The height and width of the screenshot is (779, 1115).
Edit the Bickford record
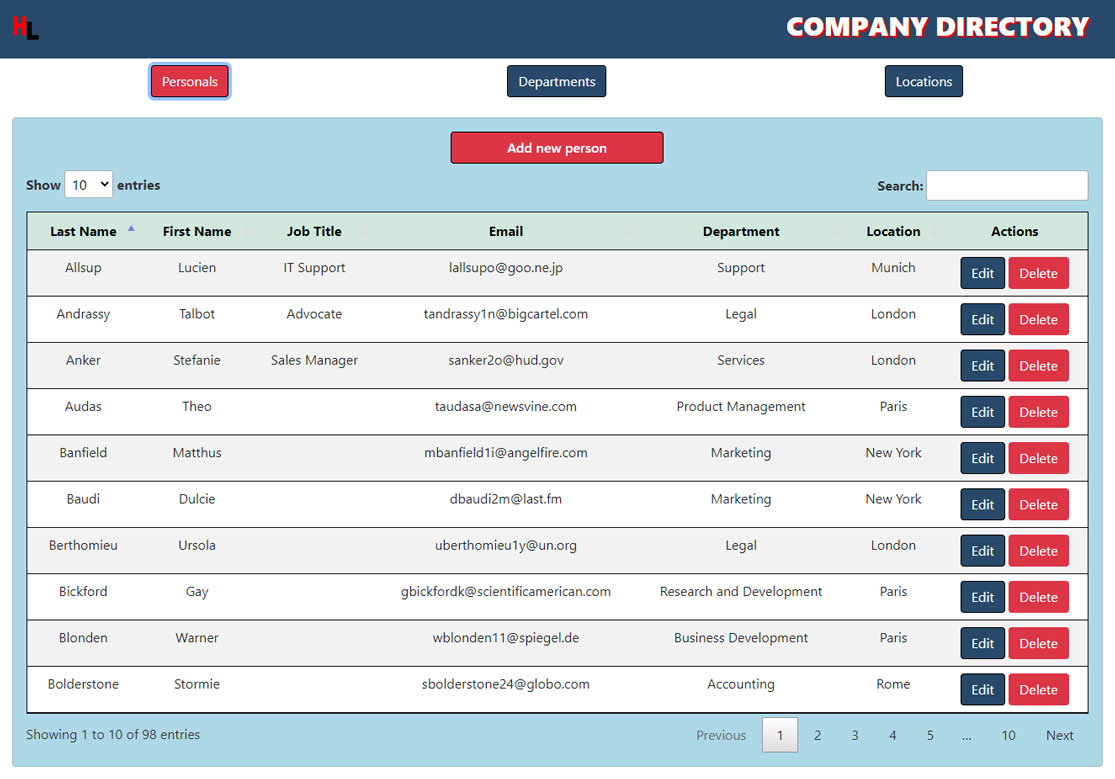982,597
